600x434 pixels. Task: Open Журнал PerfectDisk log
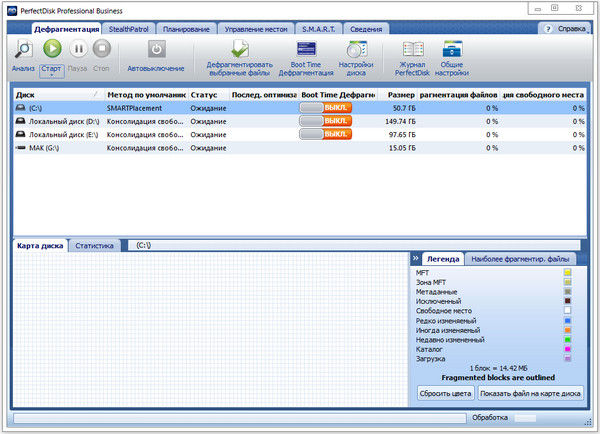click(413, 49)
